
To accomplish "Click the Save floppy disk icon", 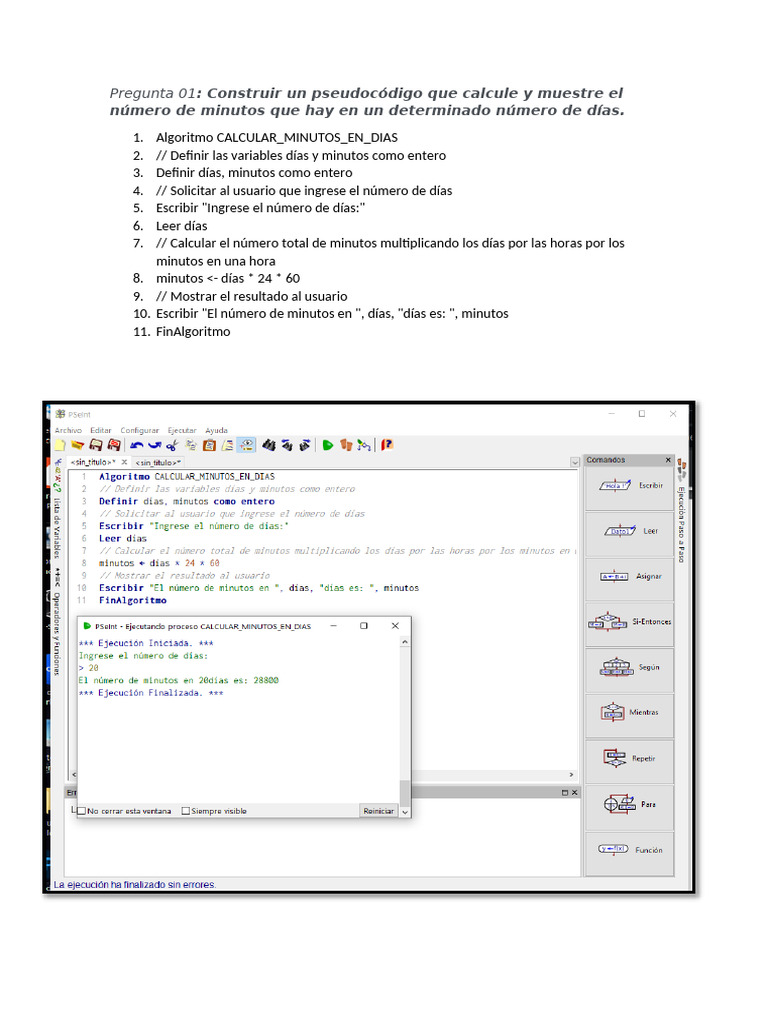I will coord(96,445).
